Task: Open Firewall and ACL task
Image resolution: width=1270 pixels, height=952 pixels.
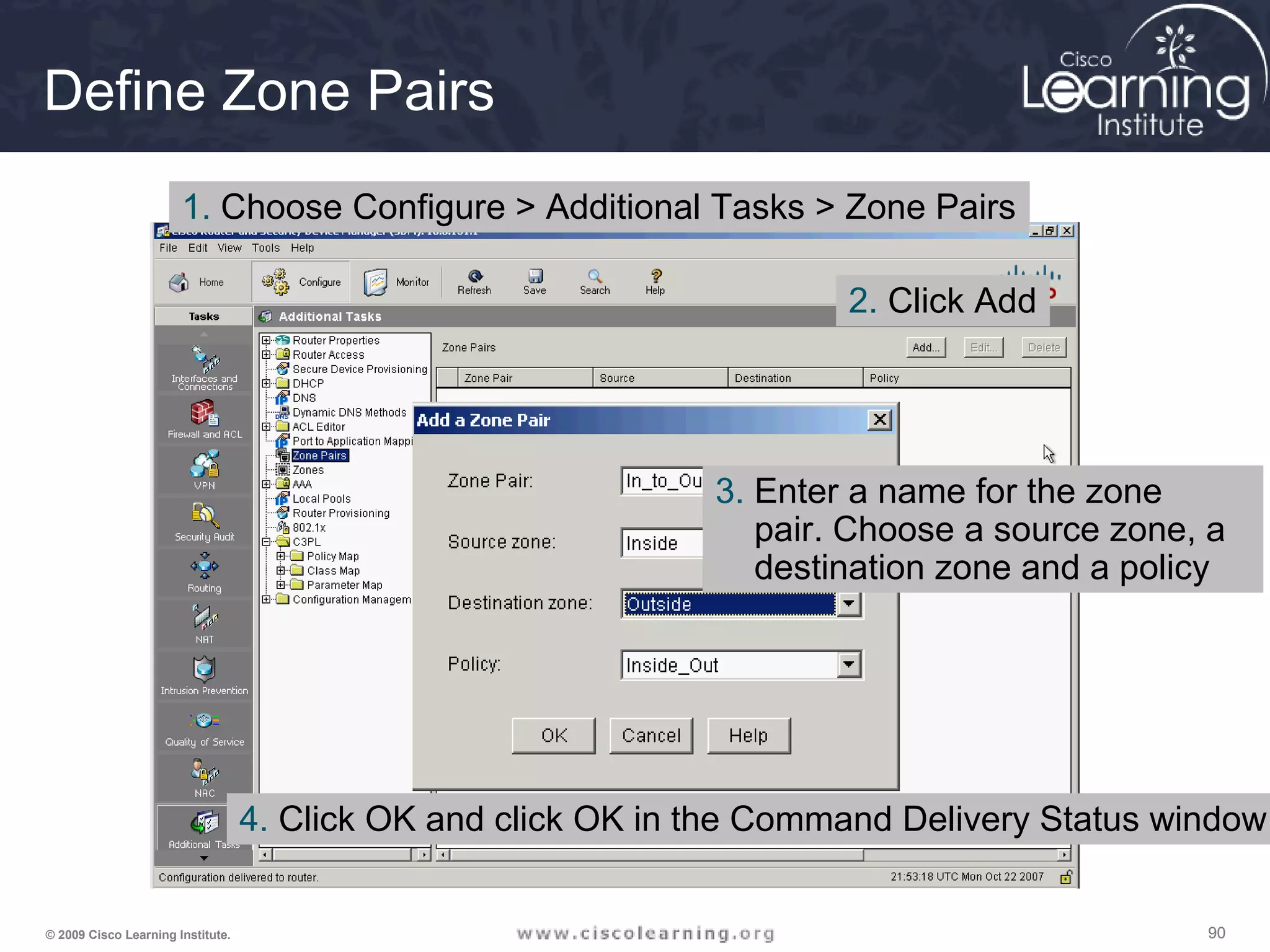Action: [x=204, y=420]
